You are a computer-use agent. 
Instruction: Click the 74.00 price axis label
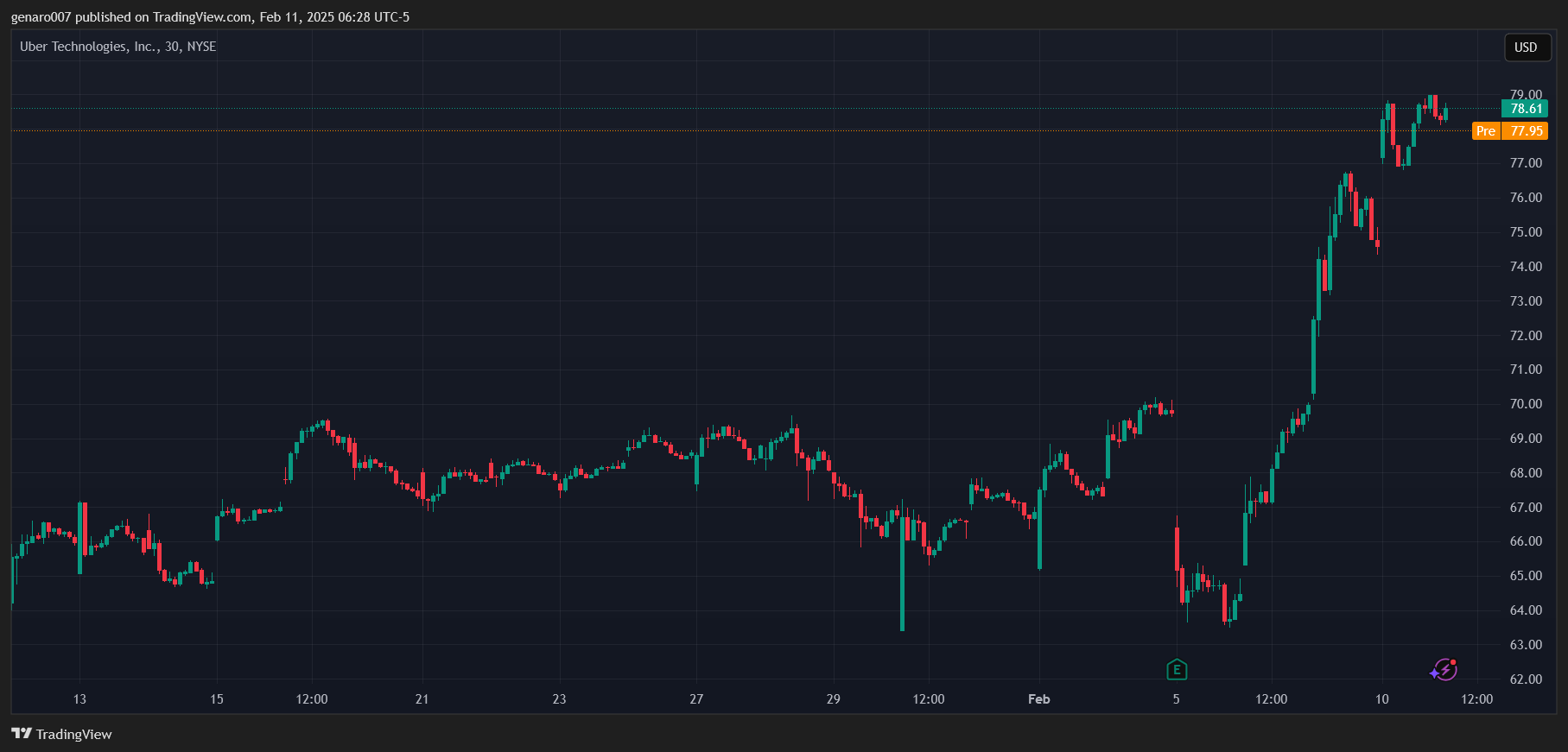(x=1526, y=267)
